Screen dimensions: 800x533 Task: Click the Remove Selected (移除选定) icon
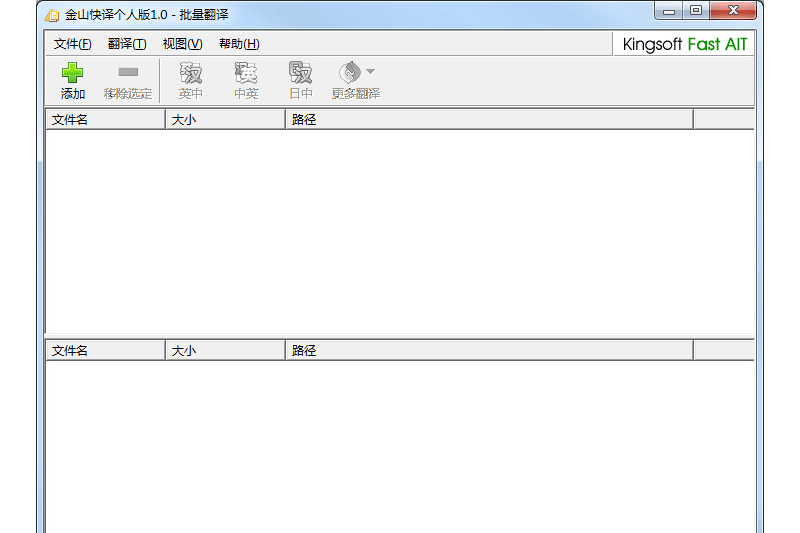pyautogui.click(x=128, y=74)
